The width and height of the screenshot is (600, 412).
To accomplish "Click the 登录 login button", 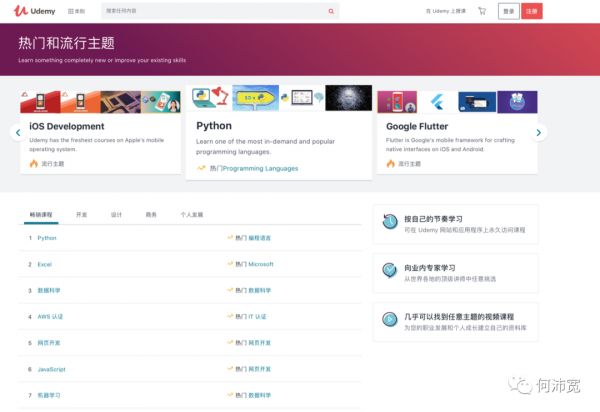I will pos(508,12).
